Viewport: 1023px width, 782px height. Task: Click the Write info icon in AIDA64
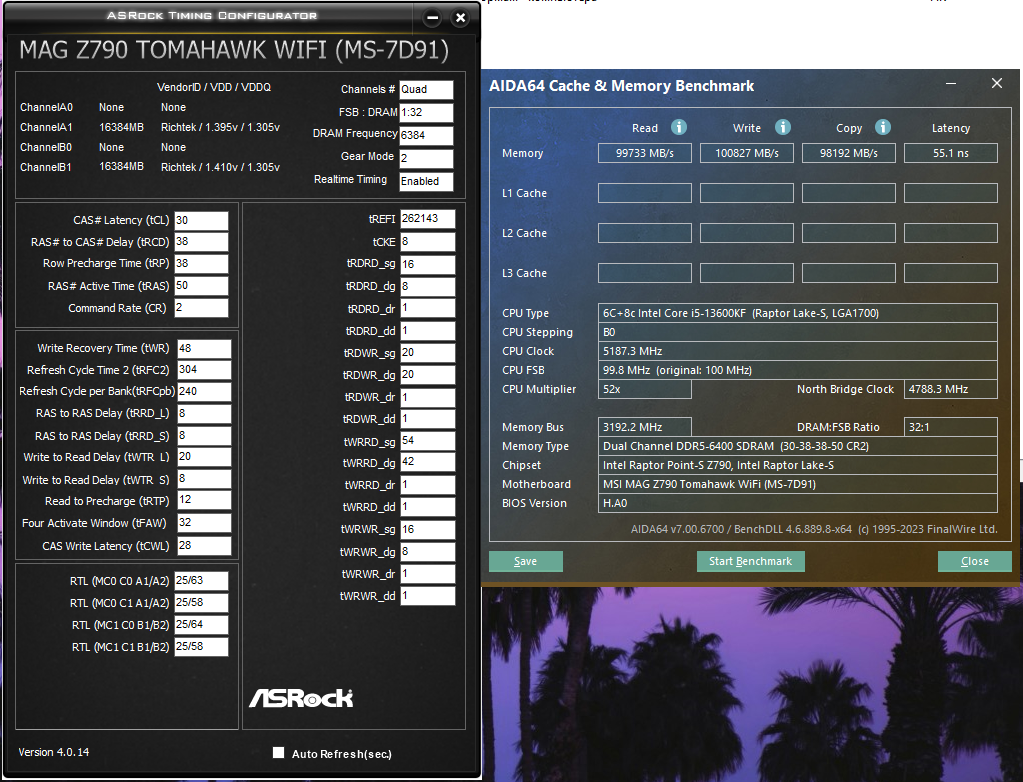coord(782,127)
